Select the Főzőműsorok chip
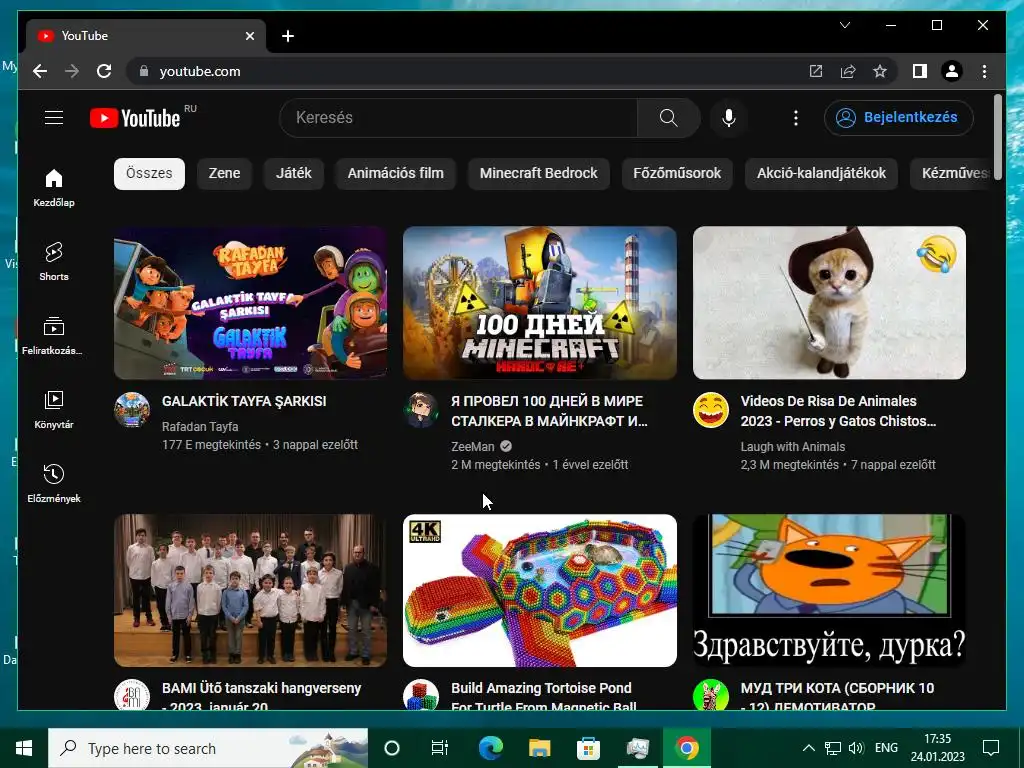 pos(677,173)
